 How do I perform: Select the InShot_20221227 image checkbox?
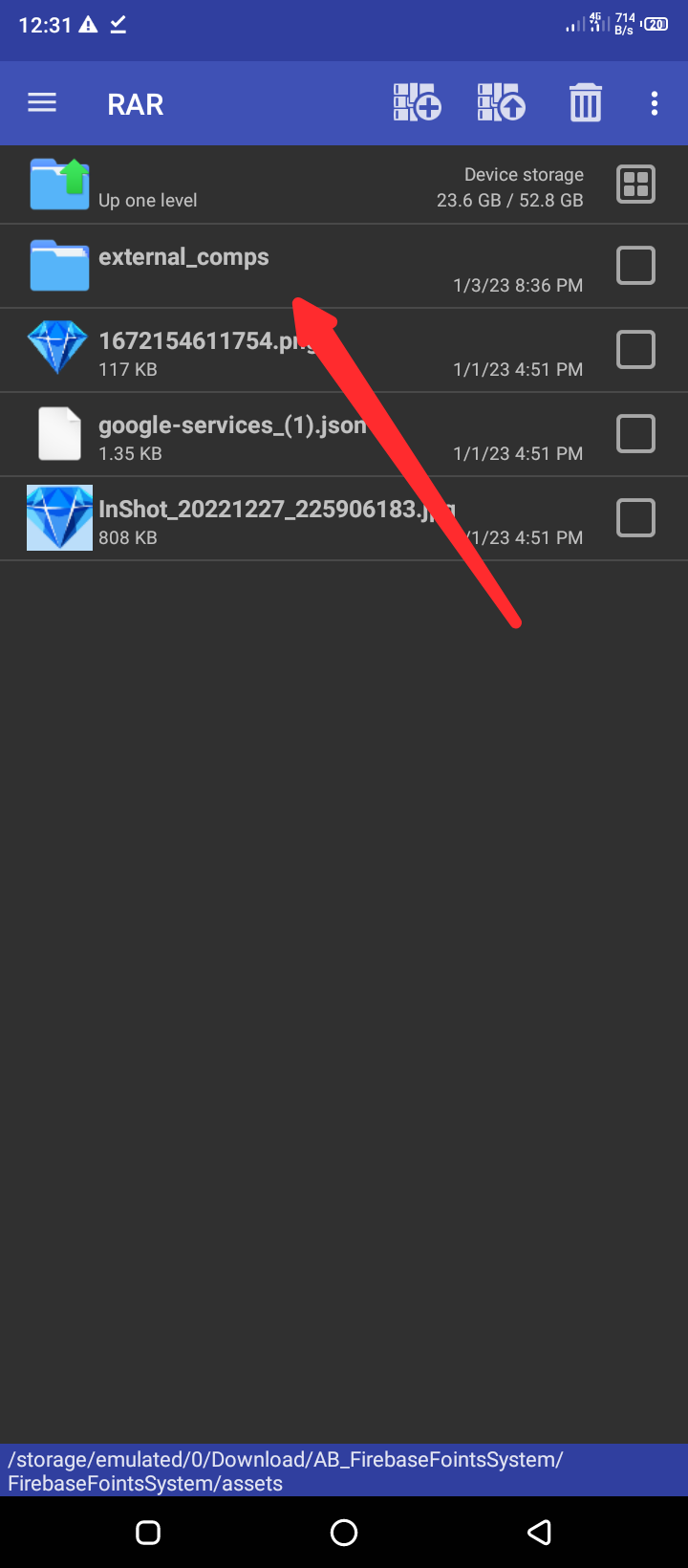click(x=635, y=518)
